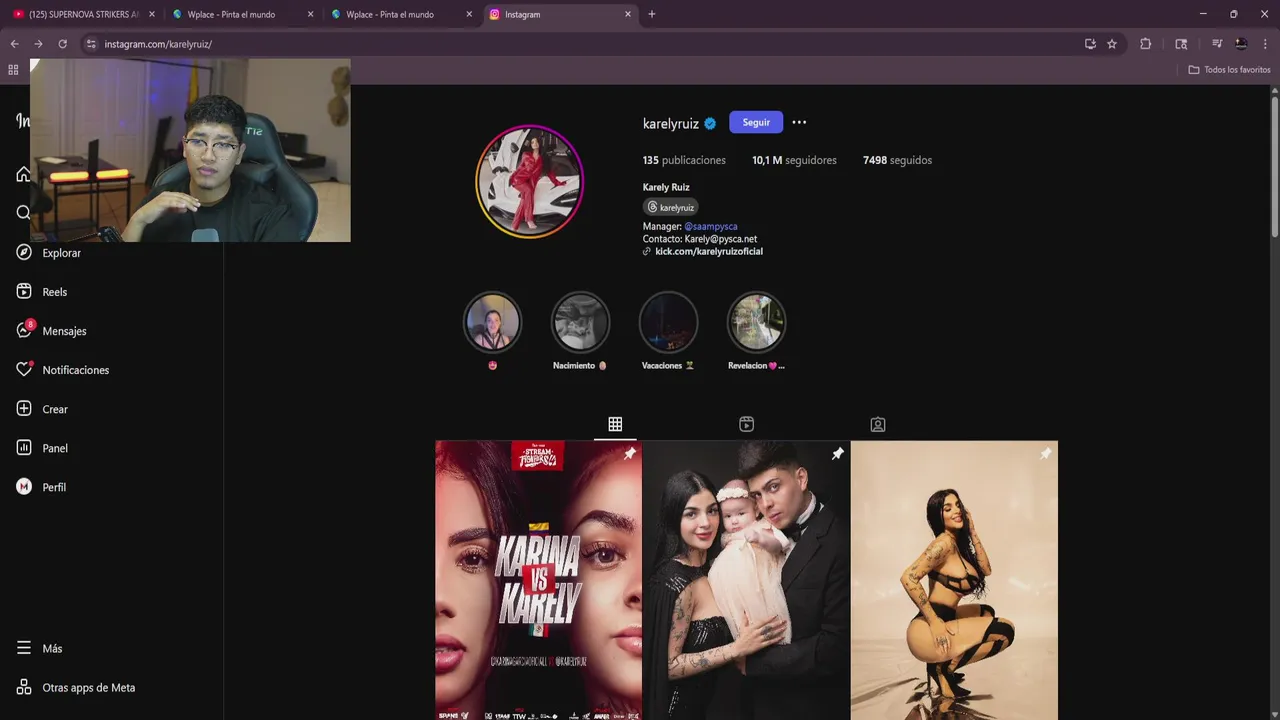Open the Nacimiento story highlight
This screenshot has height=720, width=1280.
[x=580, y=322]
